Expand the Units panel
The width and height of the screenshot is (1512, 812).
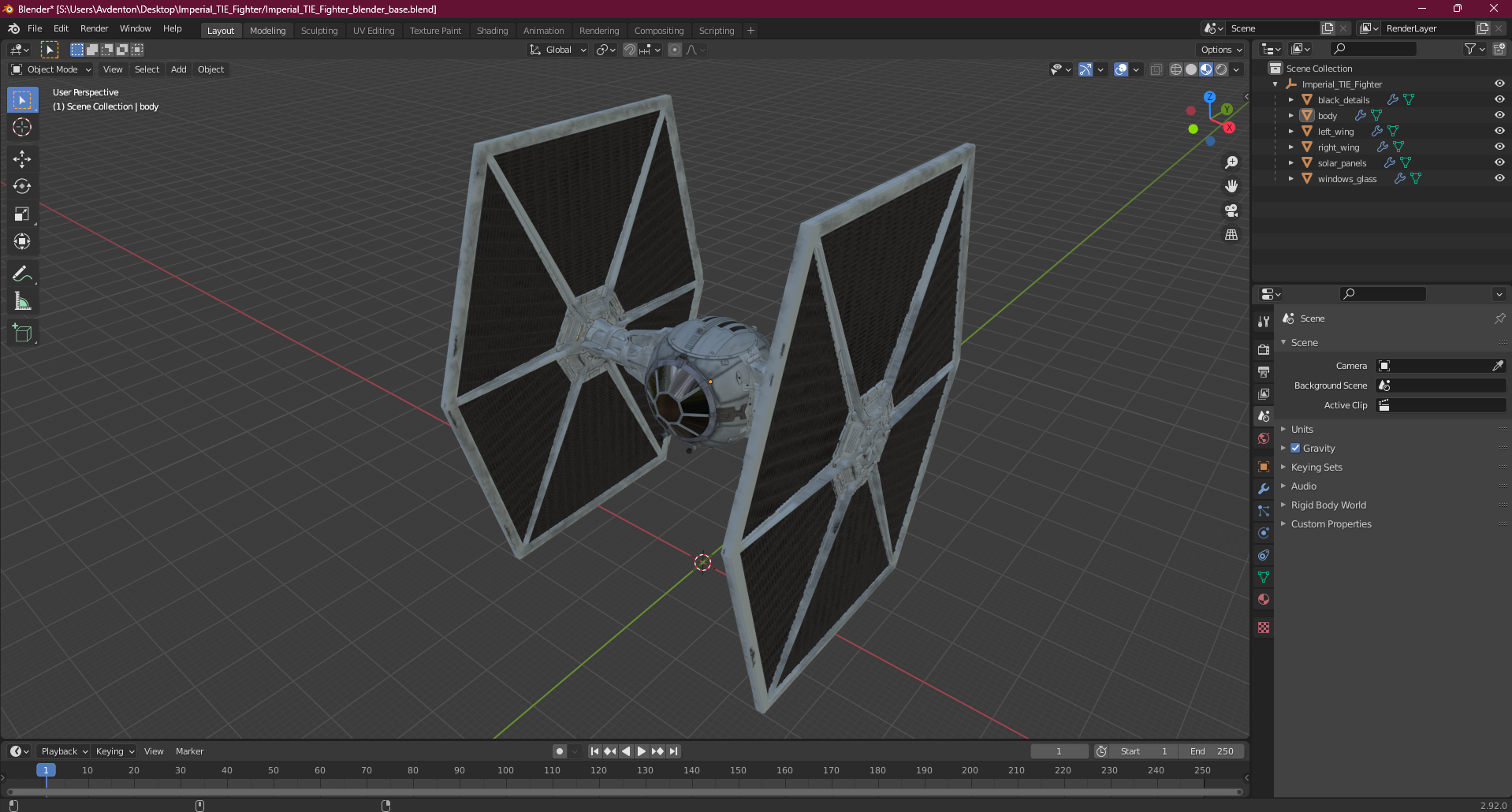pos(1283,429)
